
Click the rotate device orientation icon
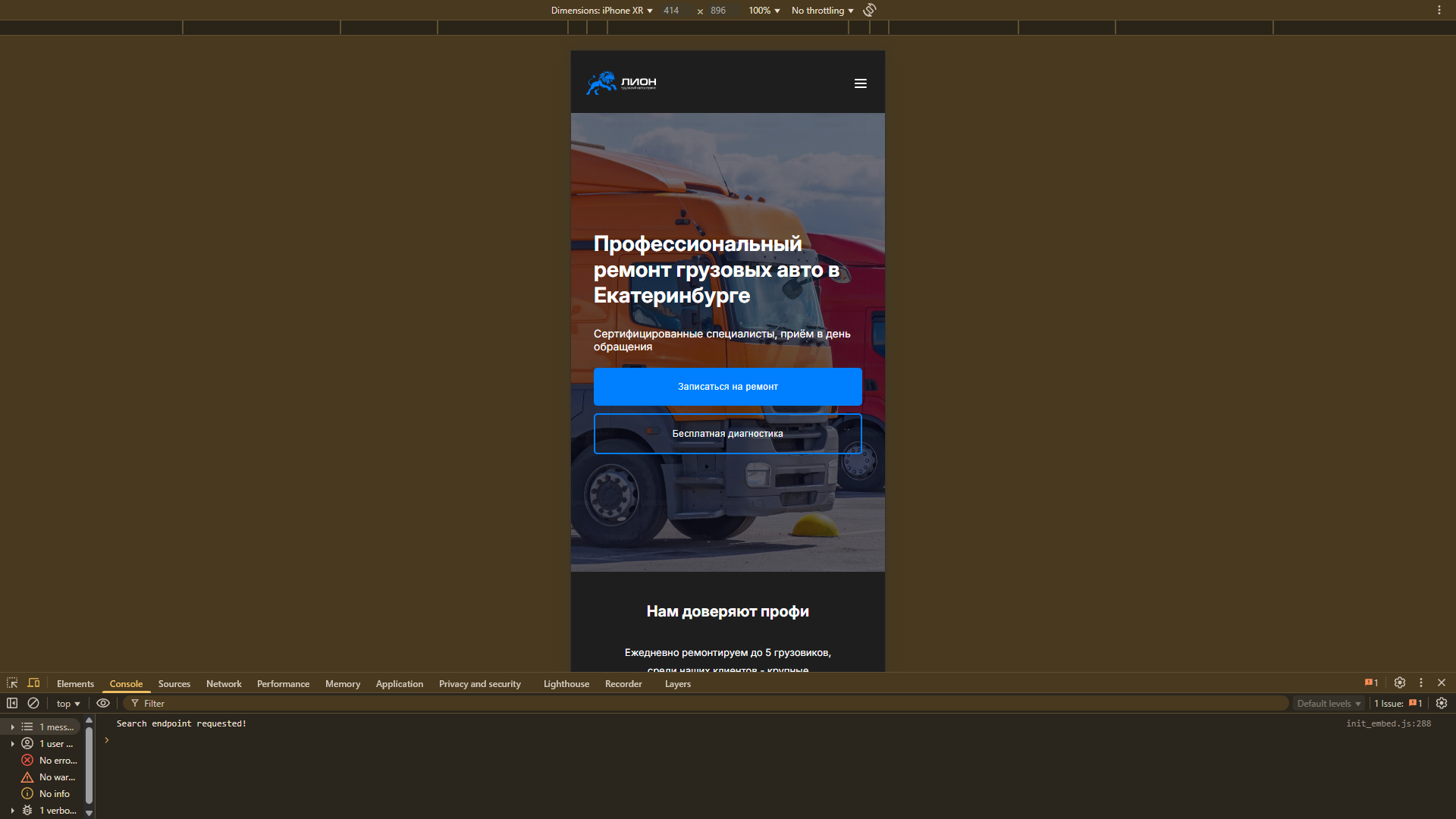click(870, 10)
